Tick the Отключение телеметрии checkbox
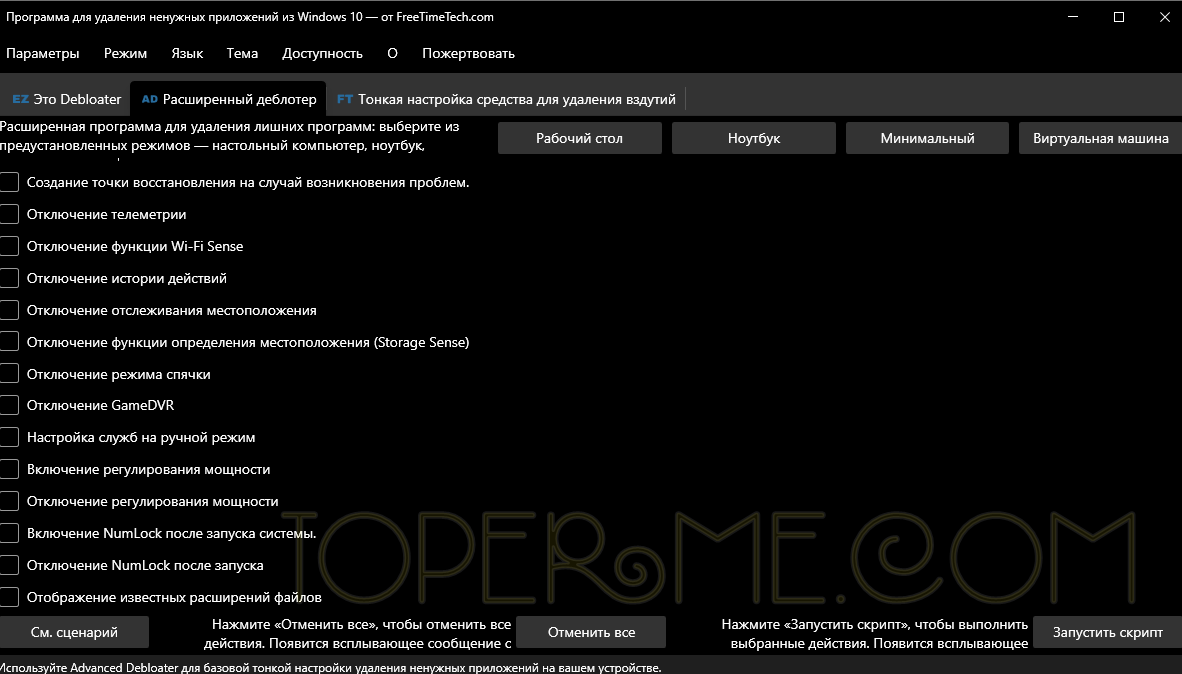The width and height of the screenshot is (1182, 674). (9, 214)
